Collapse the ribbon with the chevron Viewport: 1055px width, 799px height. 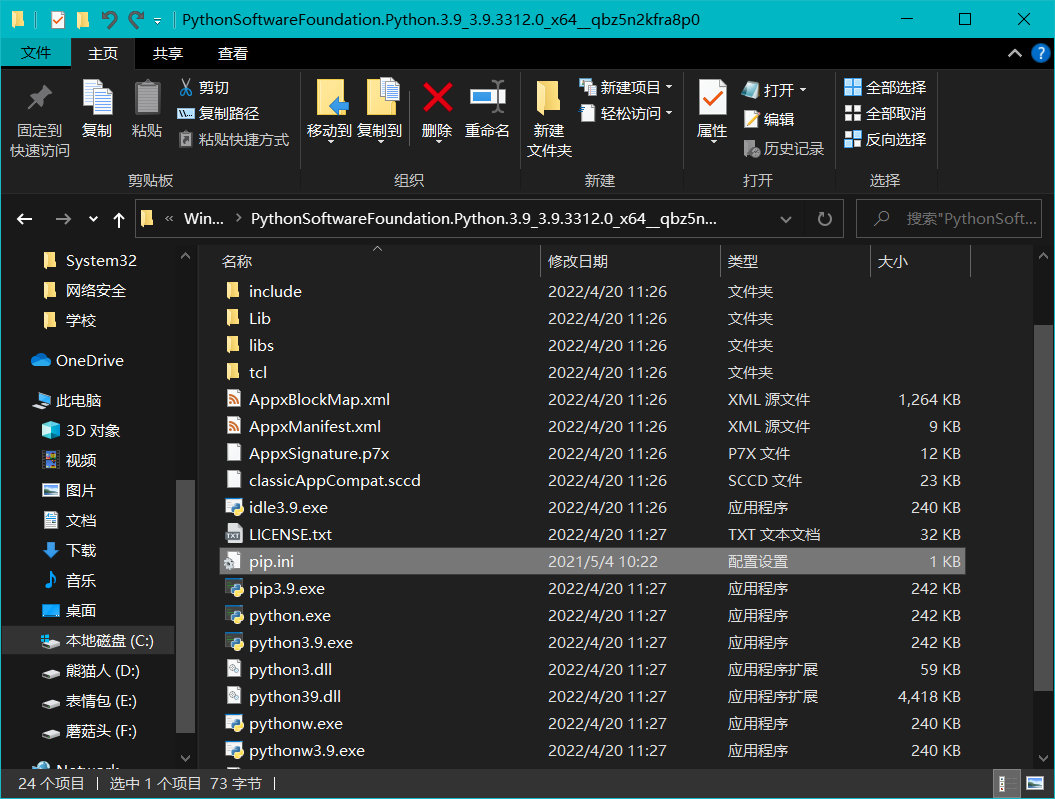pos(1014,53)
